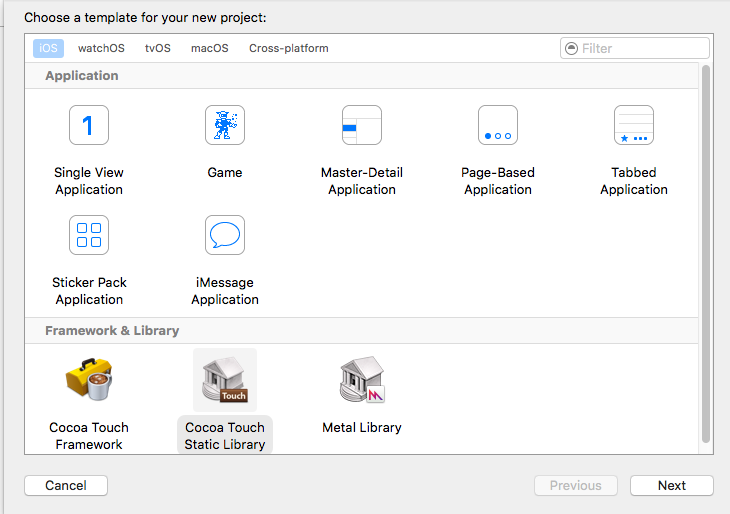Image resolution: width=730 pixels, height=514 pixels.
Task: Click the Next button
Action: click(672, 486)
